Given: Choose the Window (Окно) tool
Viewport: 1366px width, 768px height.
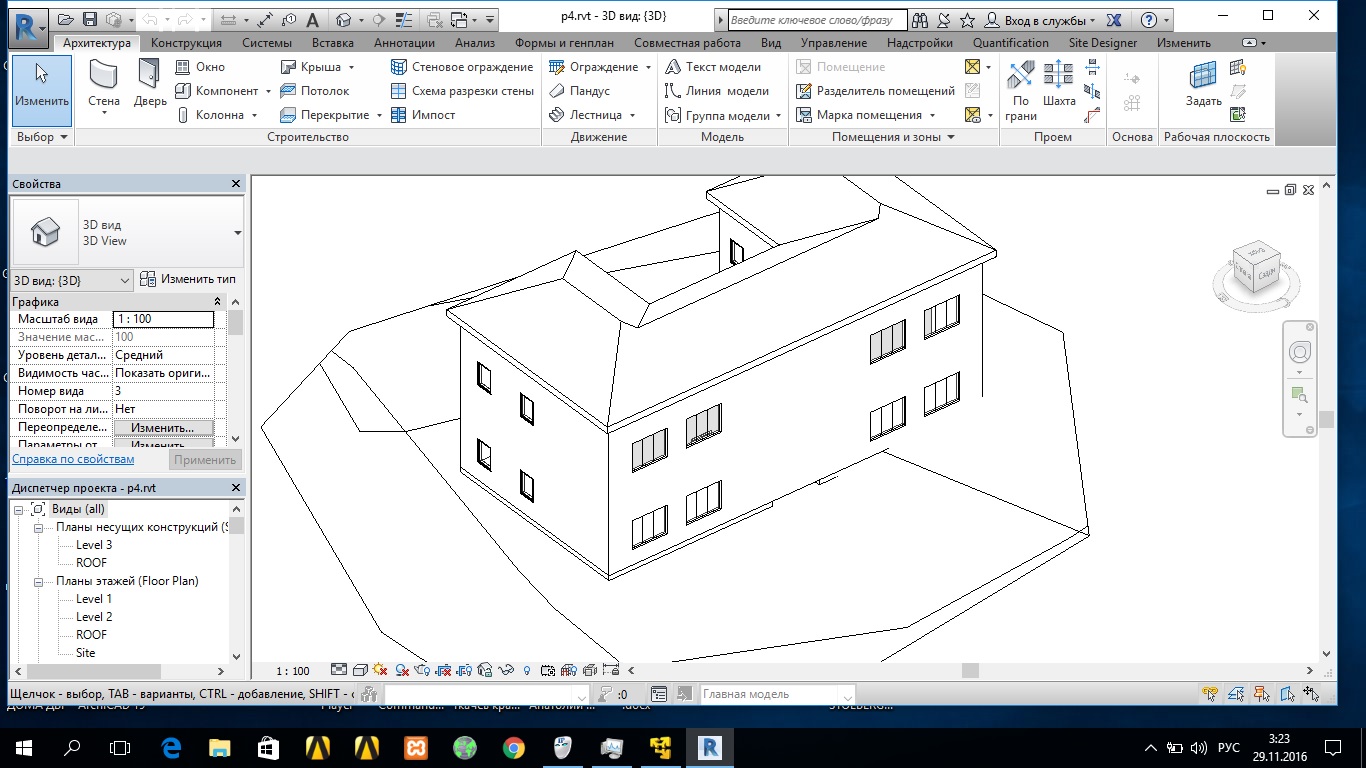Looking at the screenshot, I should tap(200, 67).
